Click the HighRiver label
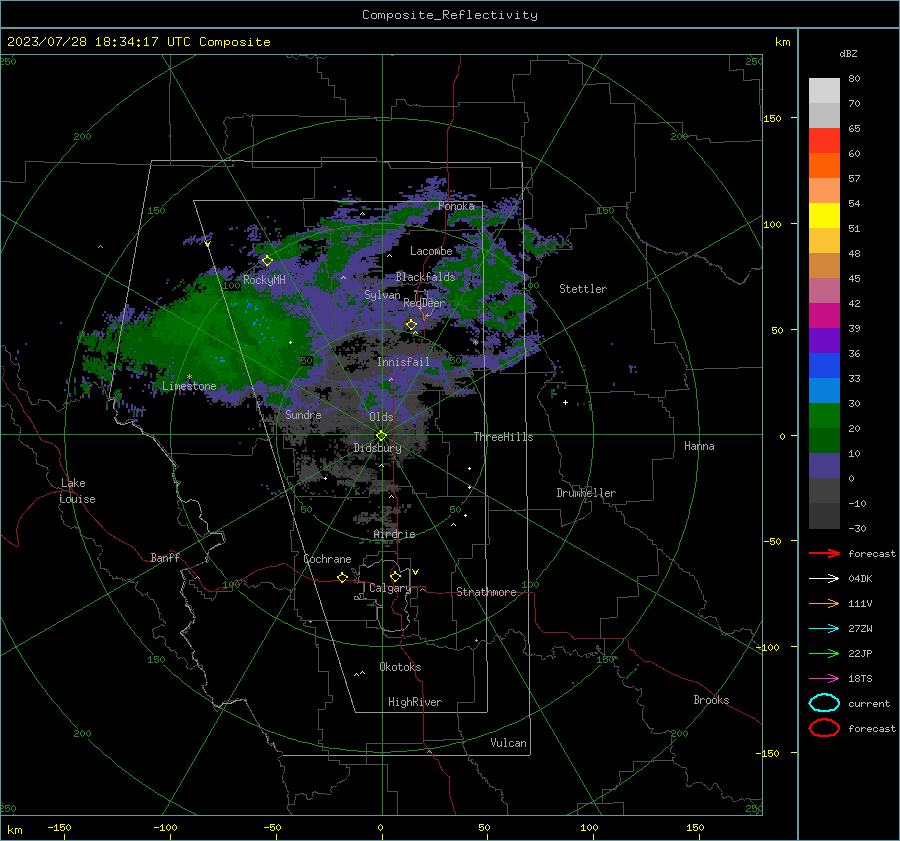This screenshot has width=900, height=841. (x=415, y=702)
